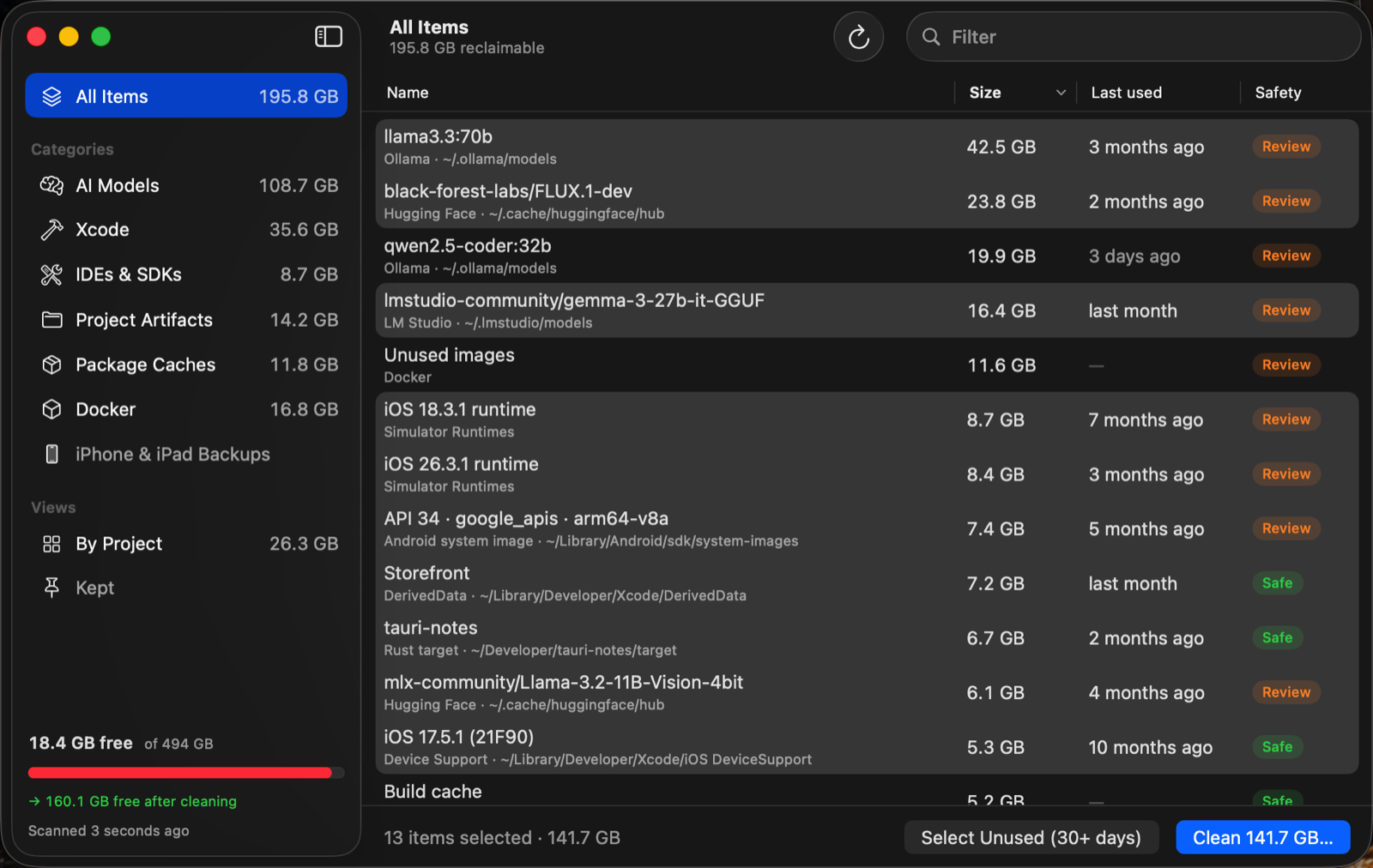Switch to the By Project view
Viewport: 1373px width, 868px height.
tap(186, 544)
